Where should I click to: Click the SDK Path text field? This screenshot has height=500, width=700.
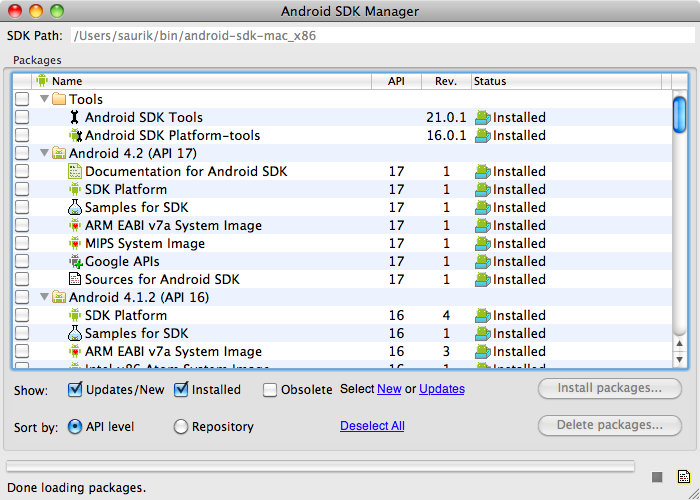point(383,35)
